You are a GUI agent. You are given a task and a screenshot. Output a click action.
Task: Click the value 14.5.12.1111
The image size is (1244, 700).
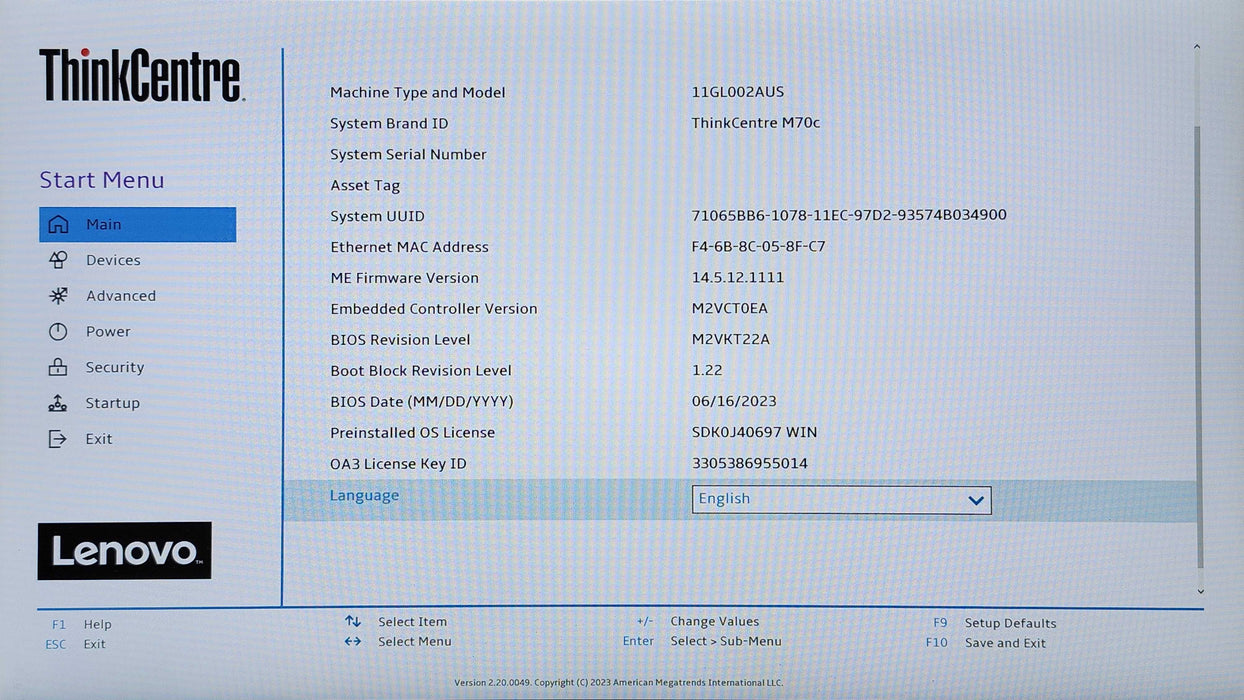pos(738,277)
